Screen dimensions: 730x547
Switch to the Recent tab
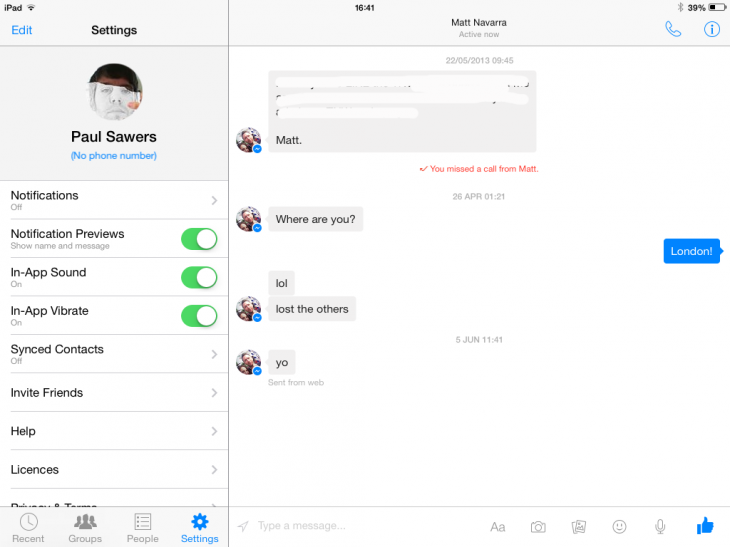point(28,528)
